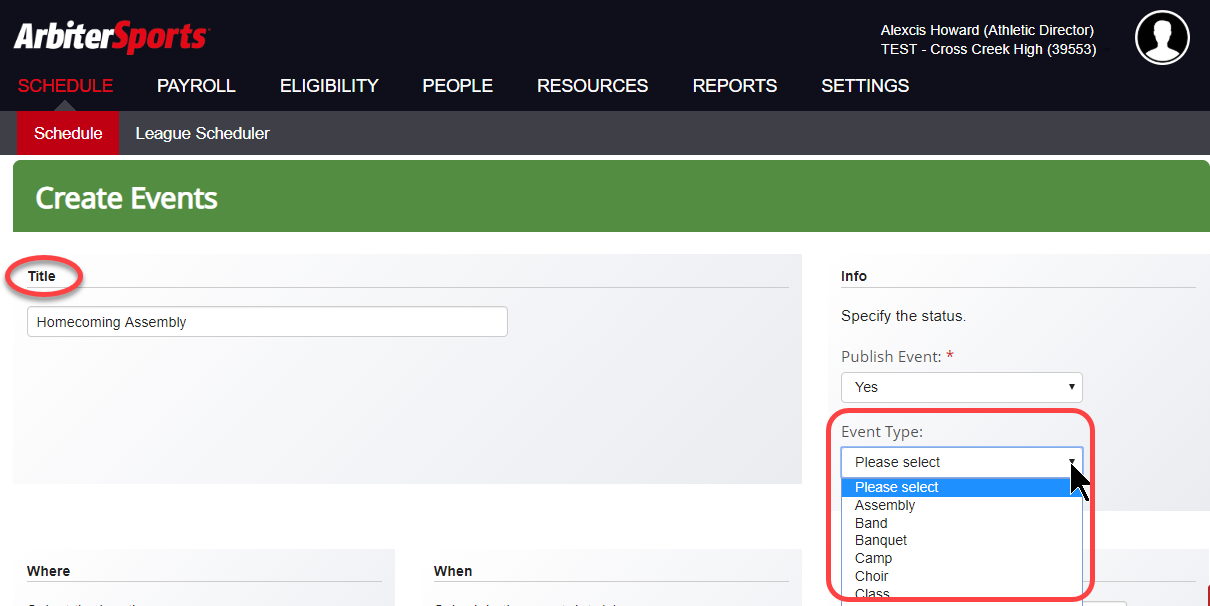
Task: Open the SETTINGS menu
Action: tap(864, 86)
